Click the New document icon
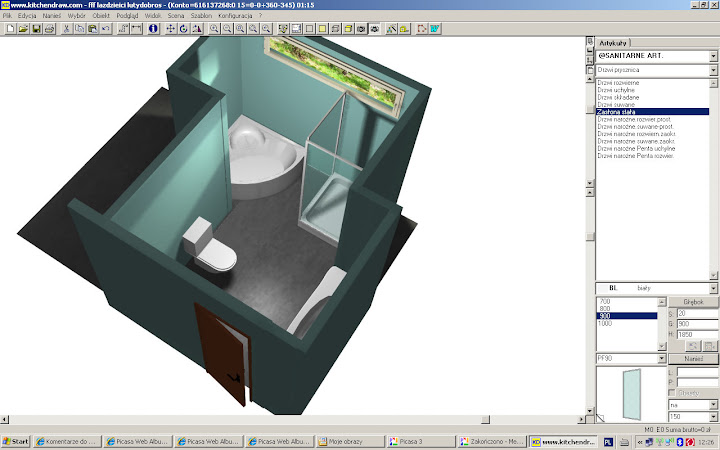The height and width of the screenshot is (450, 720). 10,29
